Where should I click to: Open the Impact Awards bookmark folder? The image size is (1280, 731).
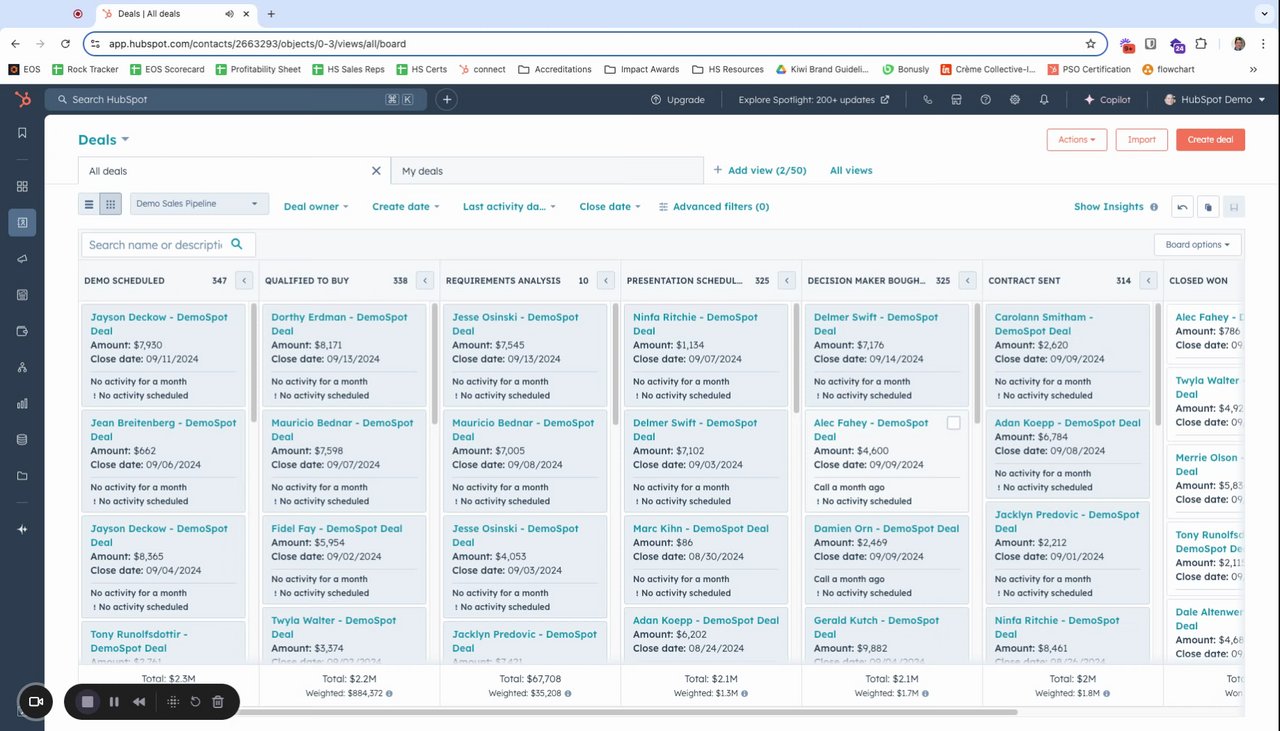(641, 70)
